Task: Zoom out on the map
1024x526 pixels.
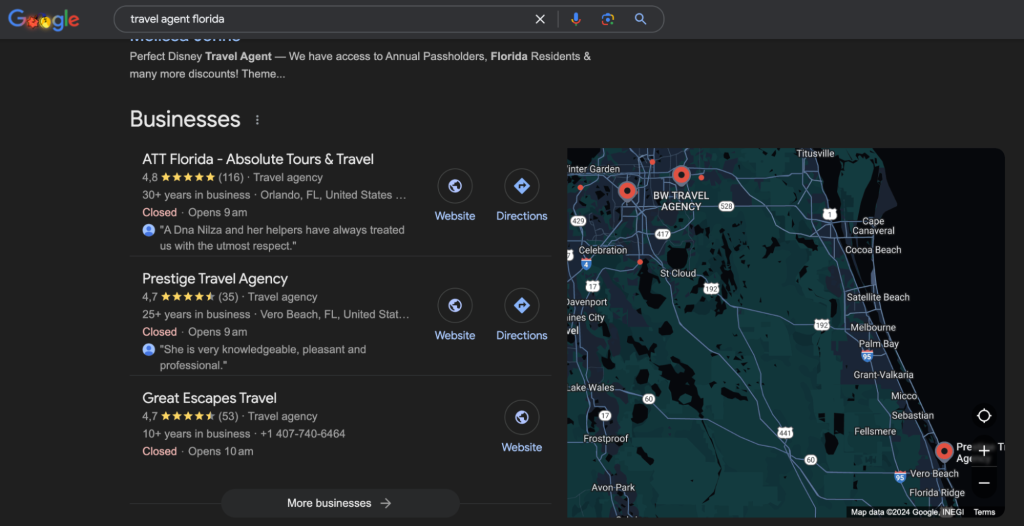Action: coord(984,483)
